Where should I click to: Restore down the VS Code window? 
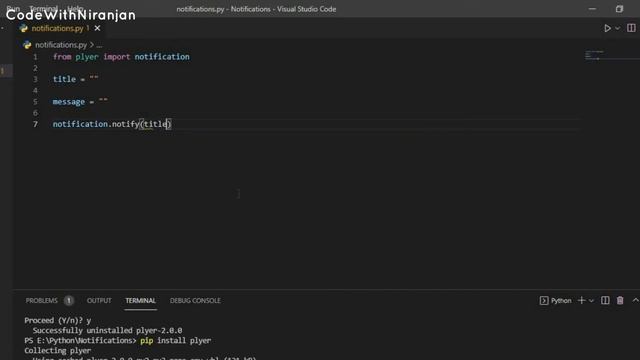[619, 9]
